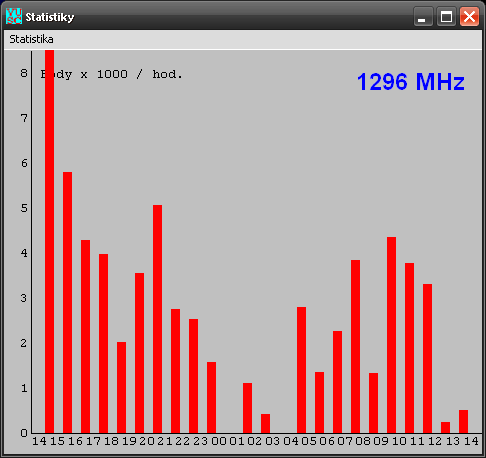Image resolution: width=486 pixels, height=458 pixels.
Task: Maximize the Statistiky window
Action: click(446, 16)
